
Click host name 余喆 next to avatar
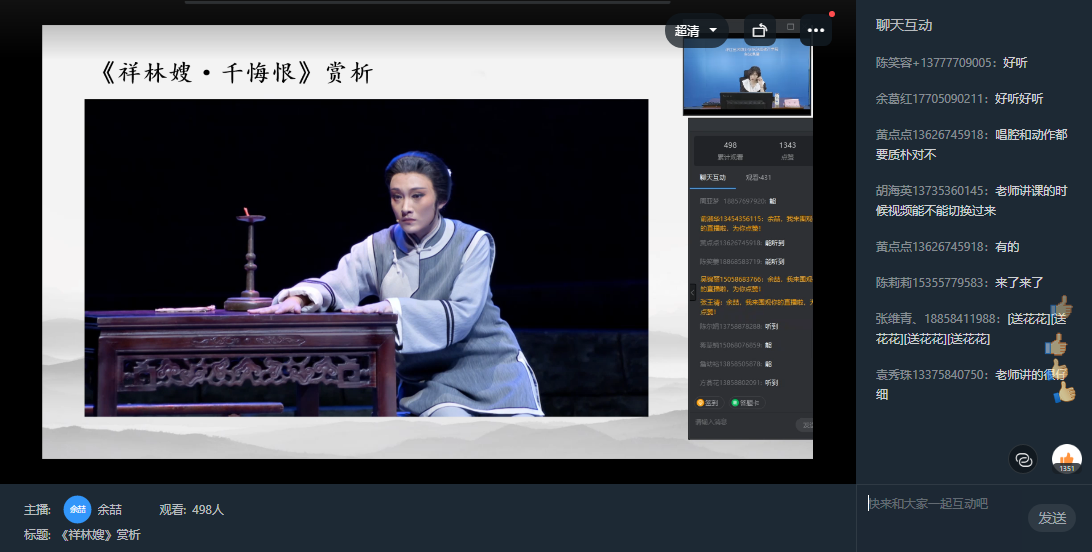click(x=109, y=510)
